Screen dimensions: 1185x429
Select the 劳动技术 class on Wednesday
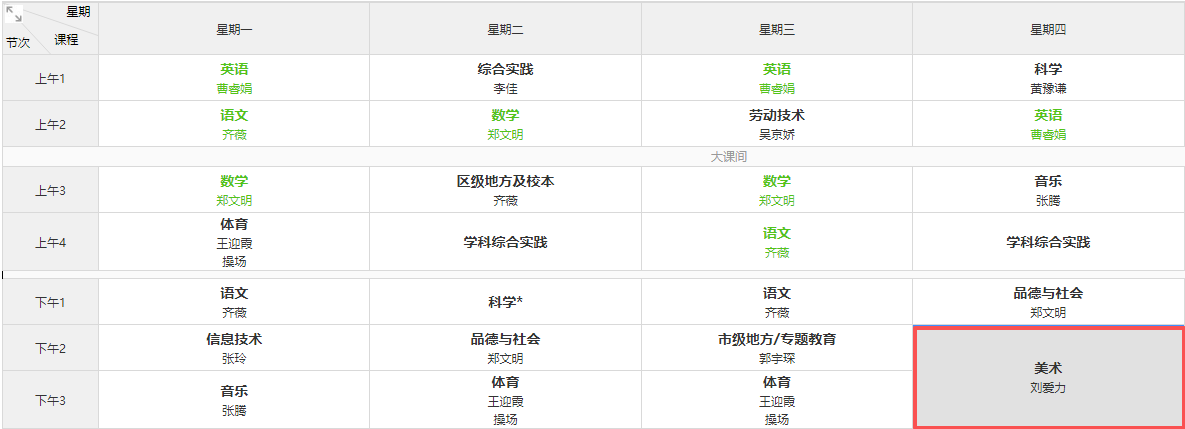click(776, 124)
